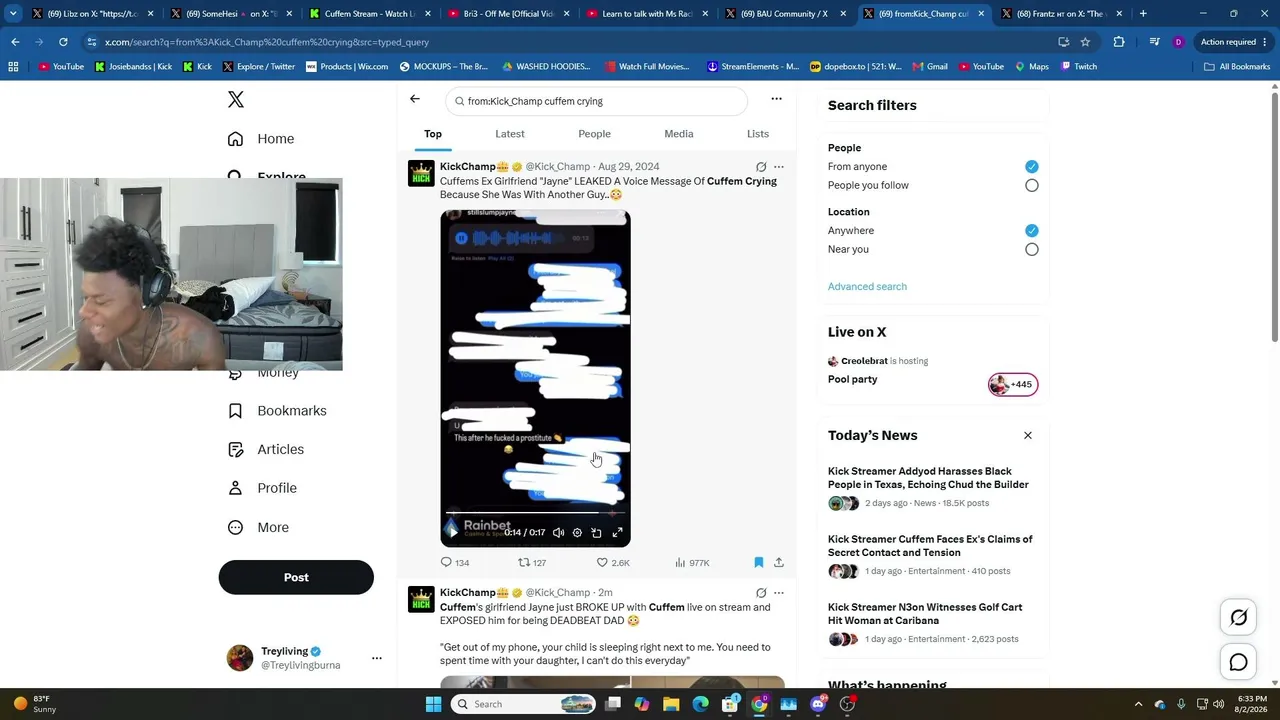Reload the page in Chrome
The width and height of the screenshot is (1280, 720).
(x=63, y=42)
